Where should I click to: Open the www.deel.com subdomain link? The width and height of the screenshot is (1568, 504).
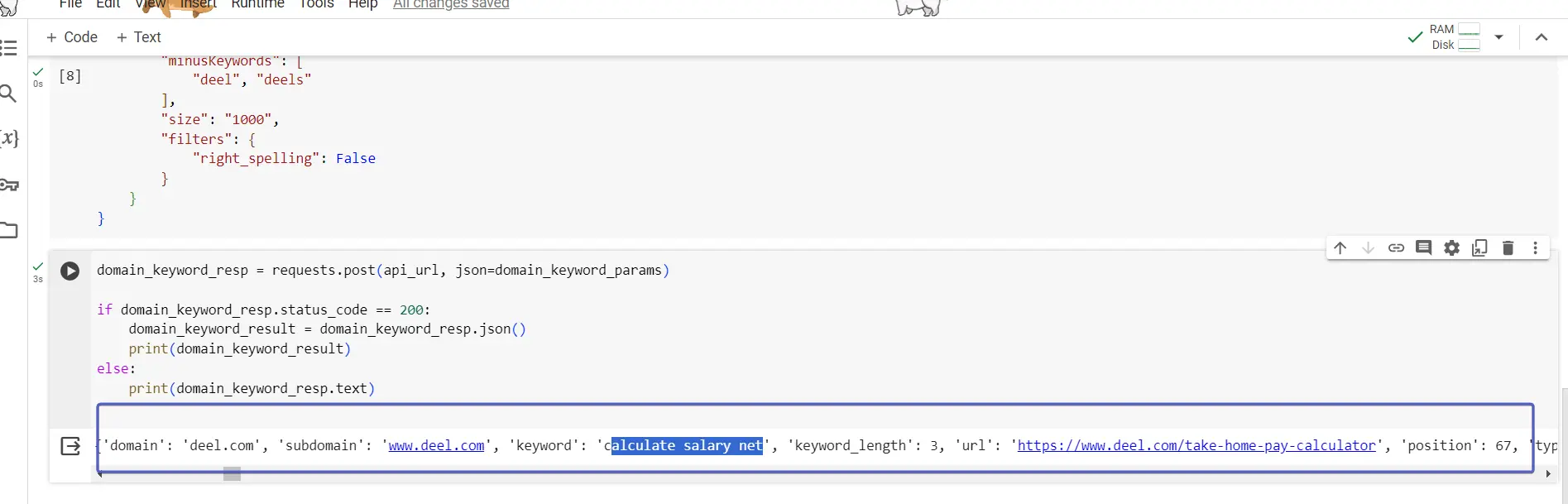436,445
